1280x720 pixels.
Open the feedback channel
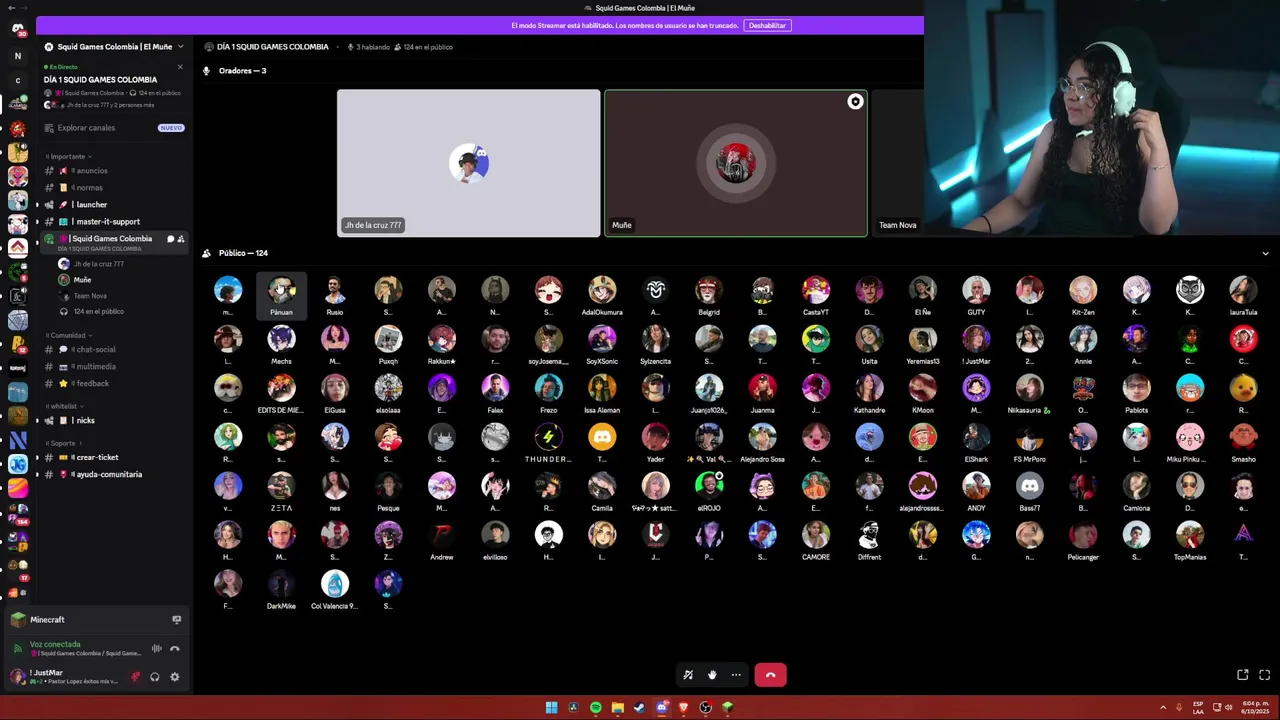114,384
